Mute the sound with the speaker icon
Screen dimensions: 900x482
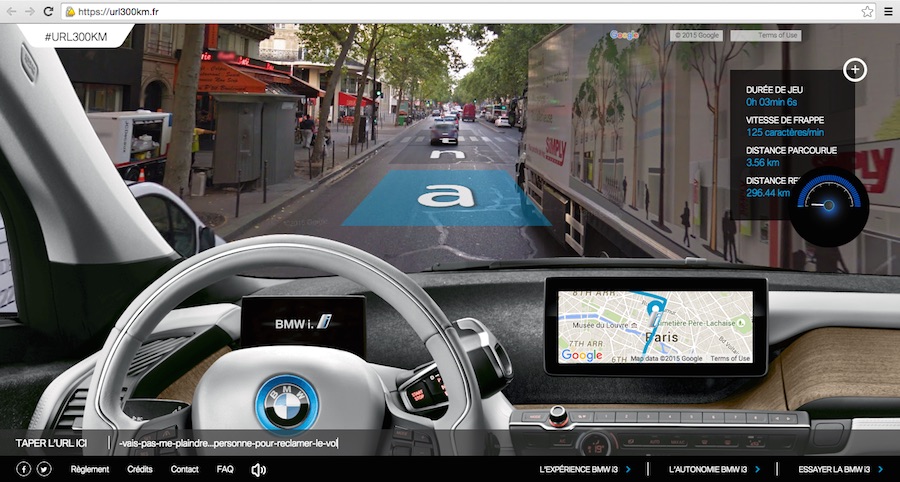tap(258, 470)
